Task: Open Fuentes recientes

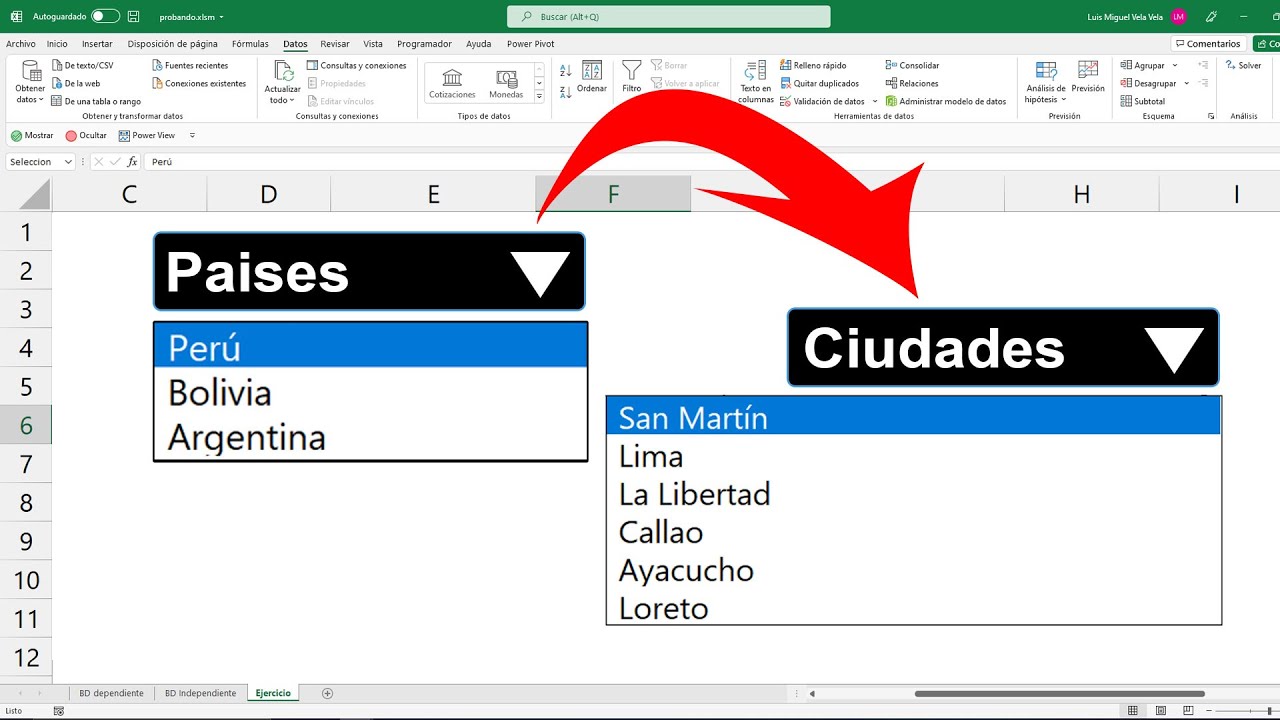Action: 190,65
